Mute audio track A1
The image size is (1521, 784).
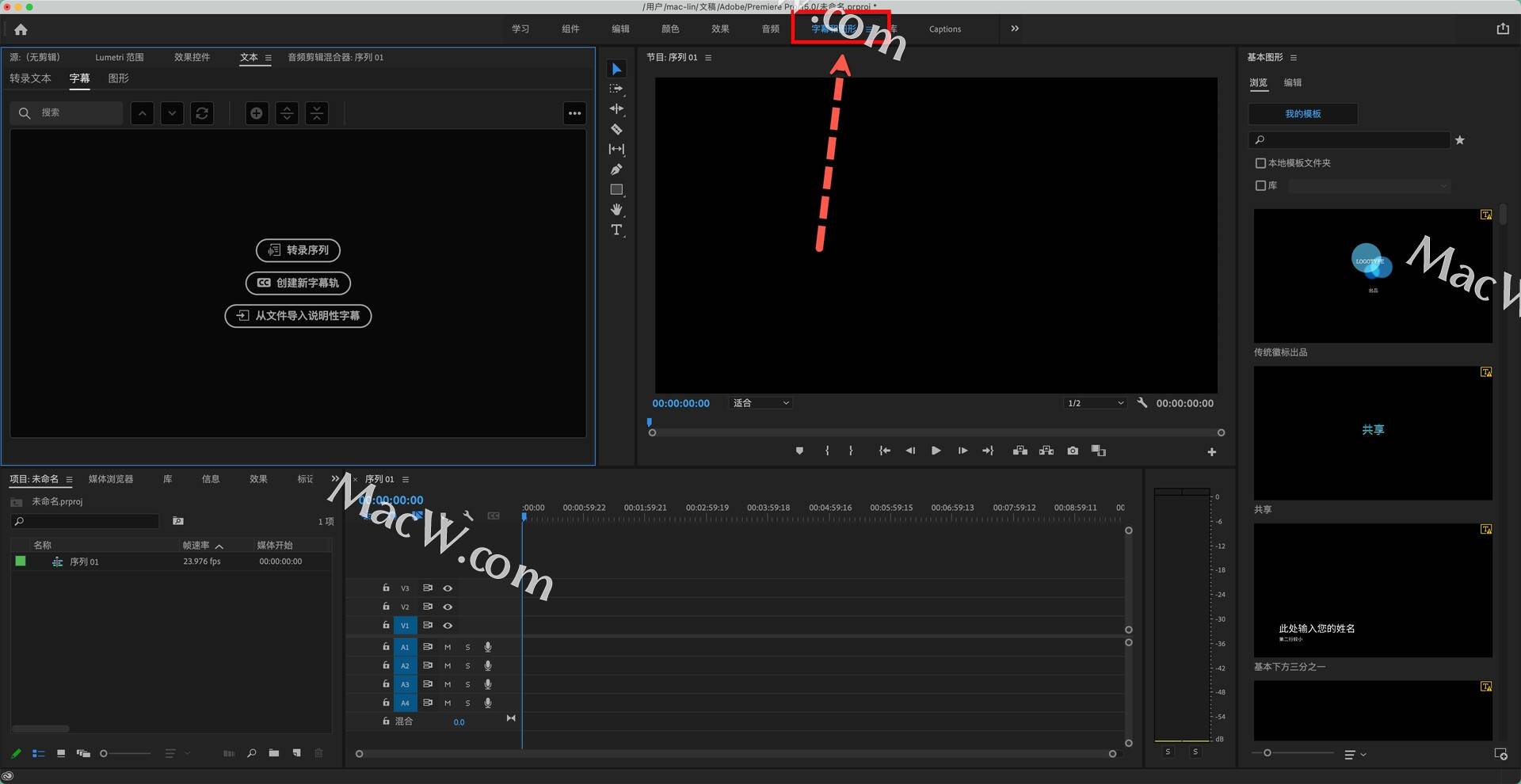(x=448, y=647)
